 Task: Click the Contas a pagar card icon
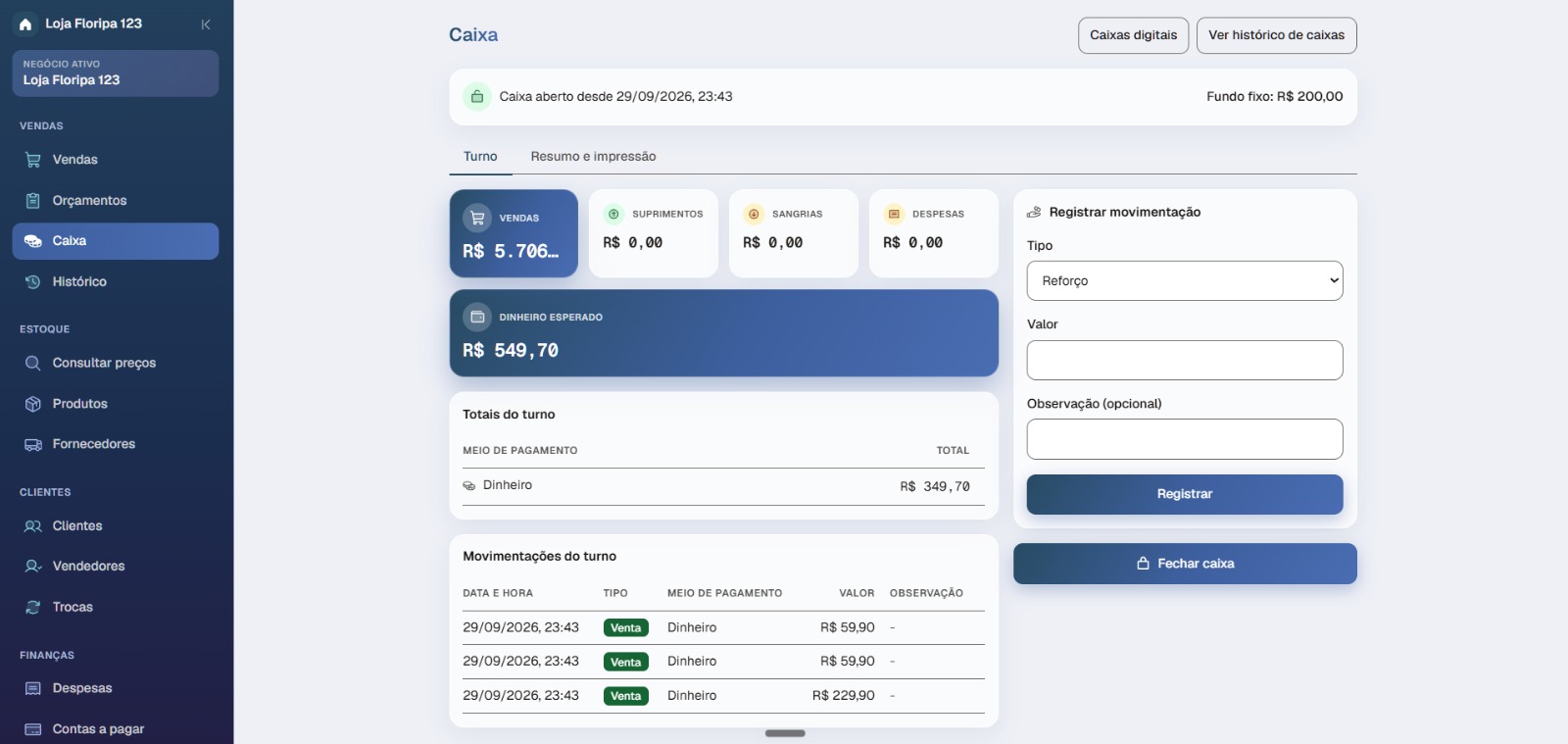pyautogui.click(x=33, y=729)
